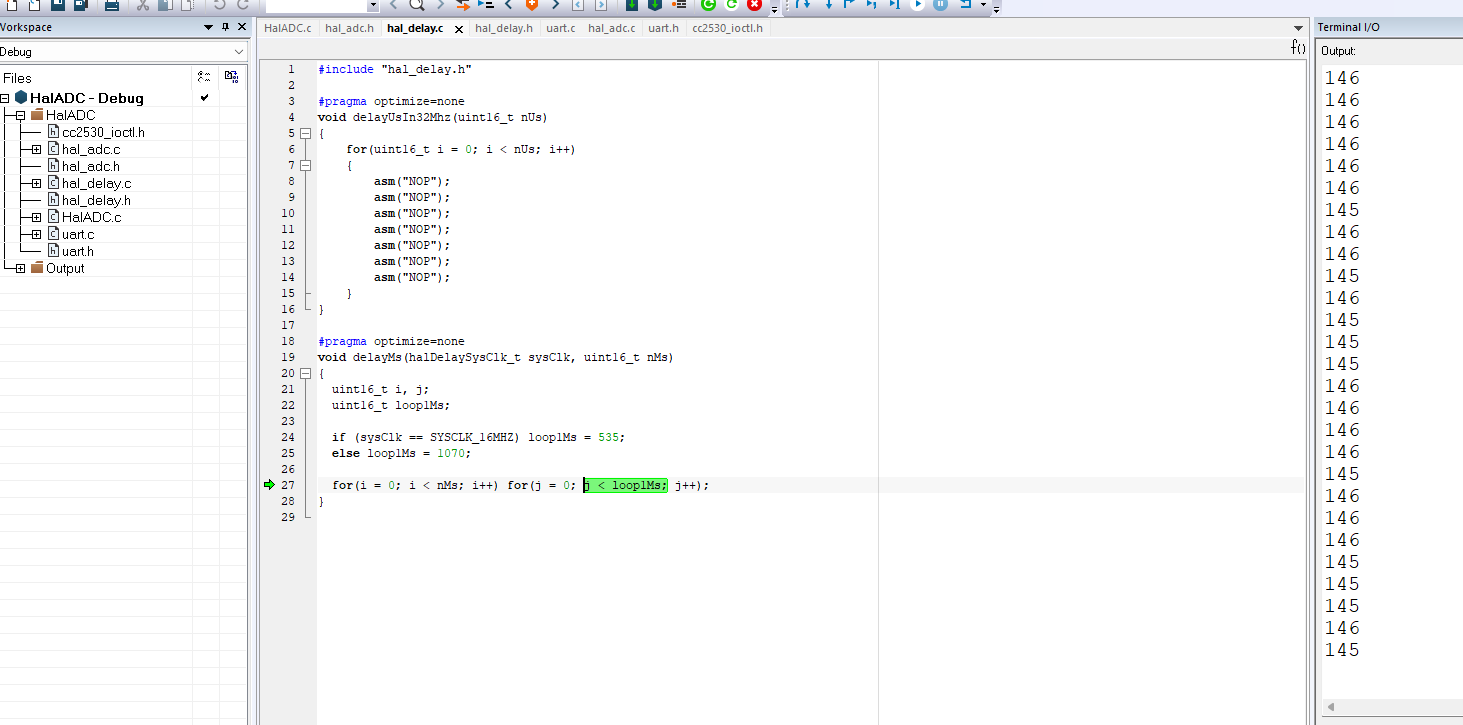Expand the Output folder node
This screenshot has width=1463, height=725.
tap(20, 268)
